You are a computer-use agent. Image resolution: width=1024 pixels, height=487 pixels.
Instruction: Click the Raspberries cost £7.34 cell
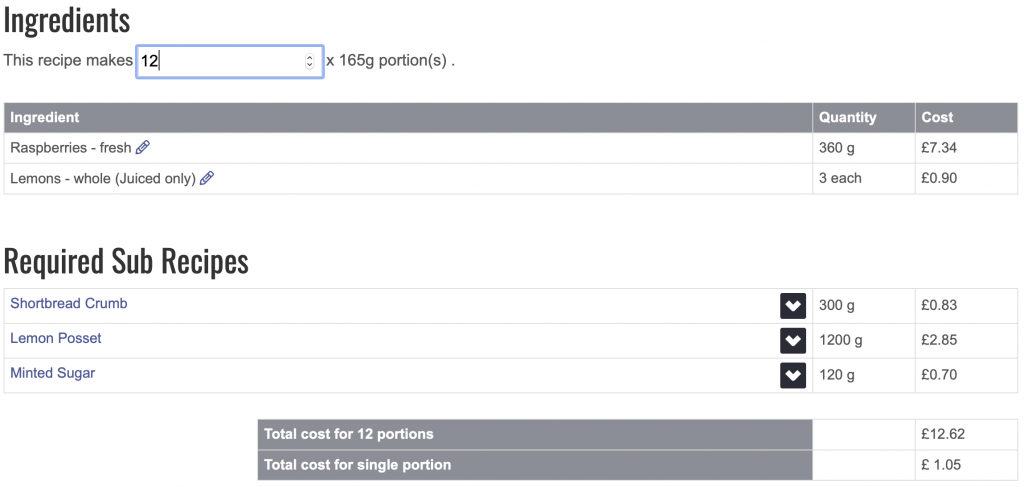(x=966, y=148)
